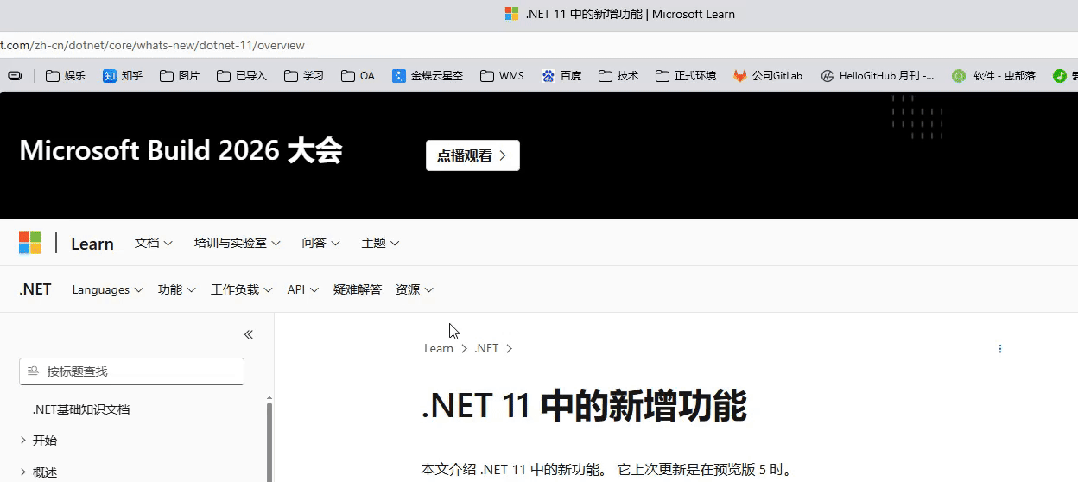
Task: Click the Microsoft Build 2026 大会 banner title
Action: (181, 152)
